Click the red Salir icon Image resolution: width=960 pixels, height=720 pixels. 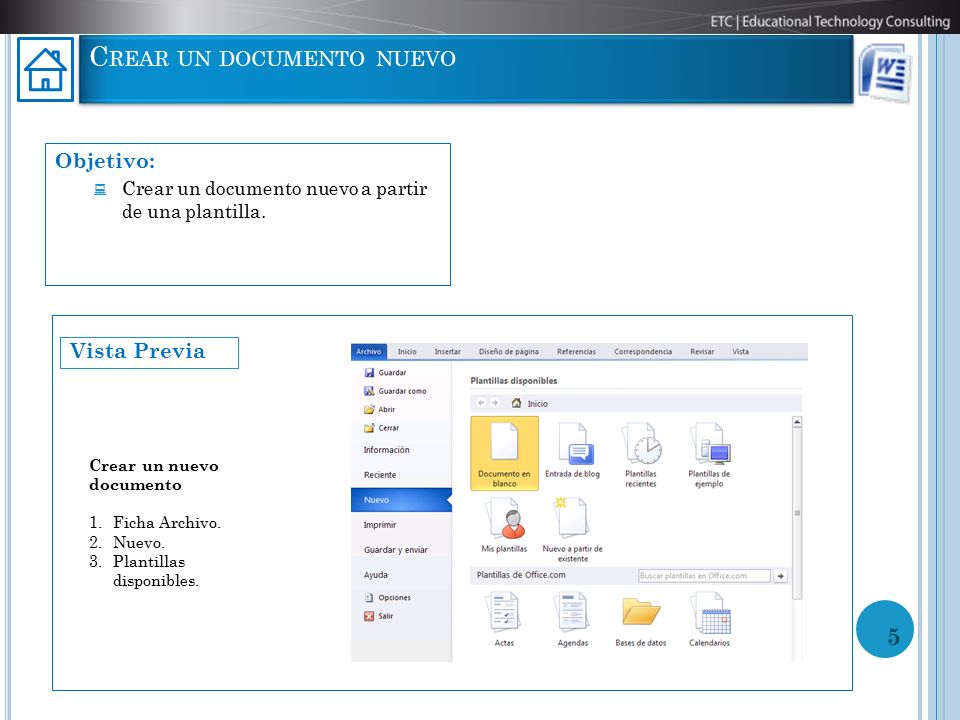coord(369,617)
